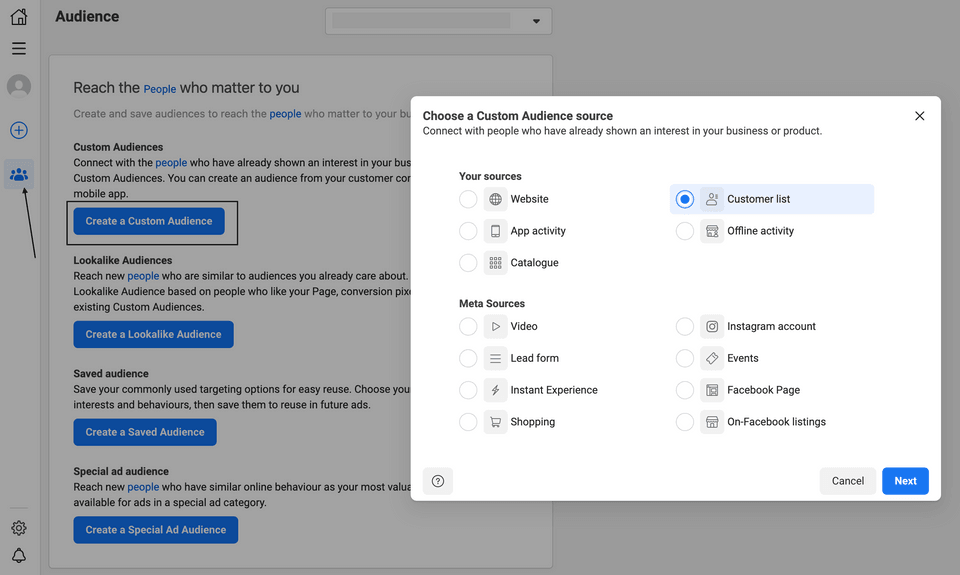Image resolution: width=960 pixels, height=575 pixels.
Task: Click the Cancel button
Action: click(x=847, y=481)
